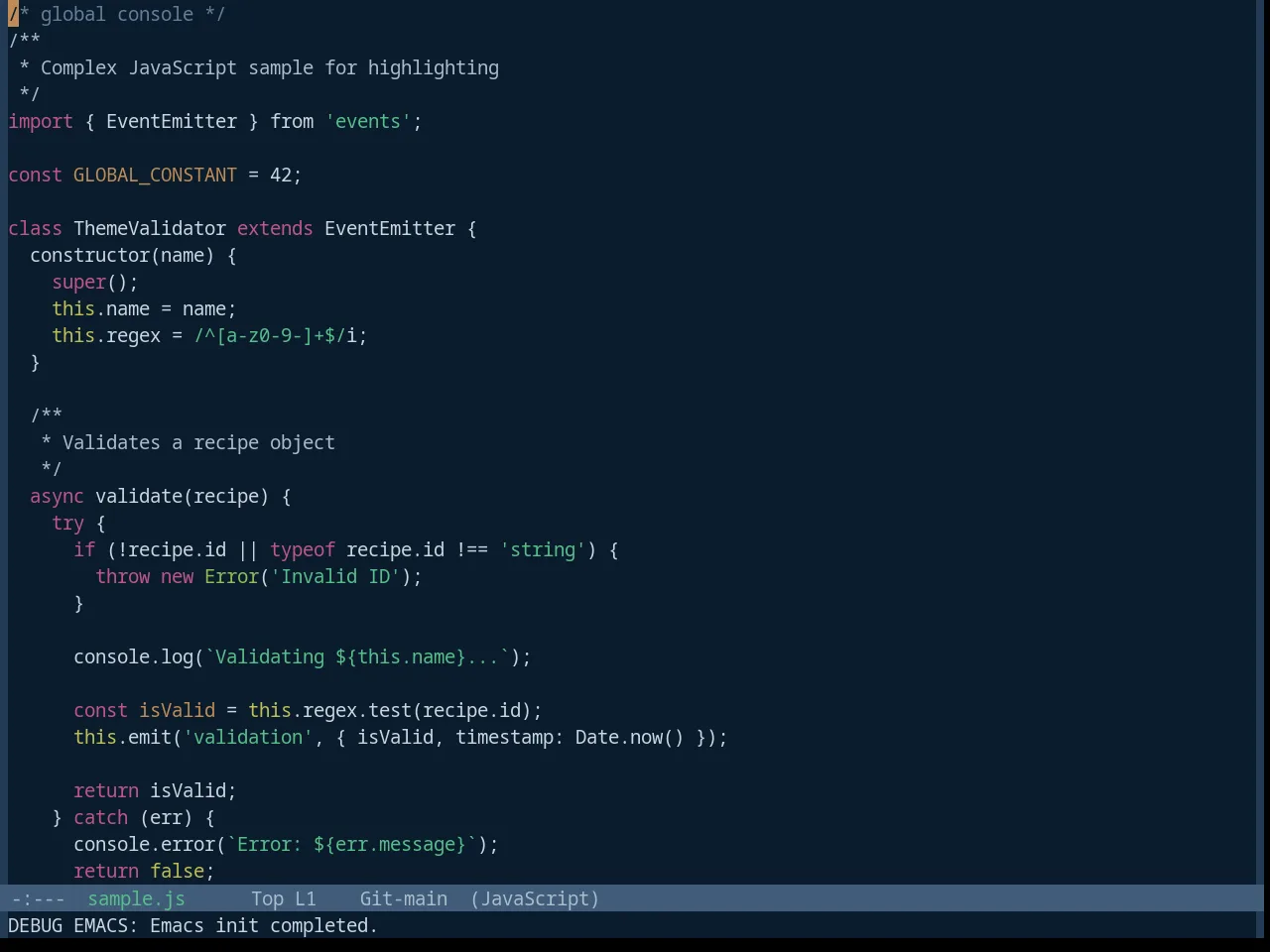Click the 'extends' keyword
Image resolution: width=1270 pixels, height=952 pixels.
(275, 228)
